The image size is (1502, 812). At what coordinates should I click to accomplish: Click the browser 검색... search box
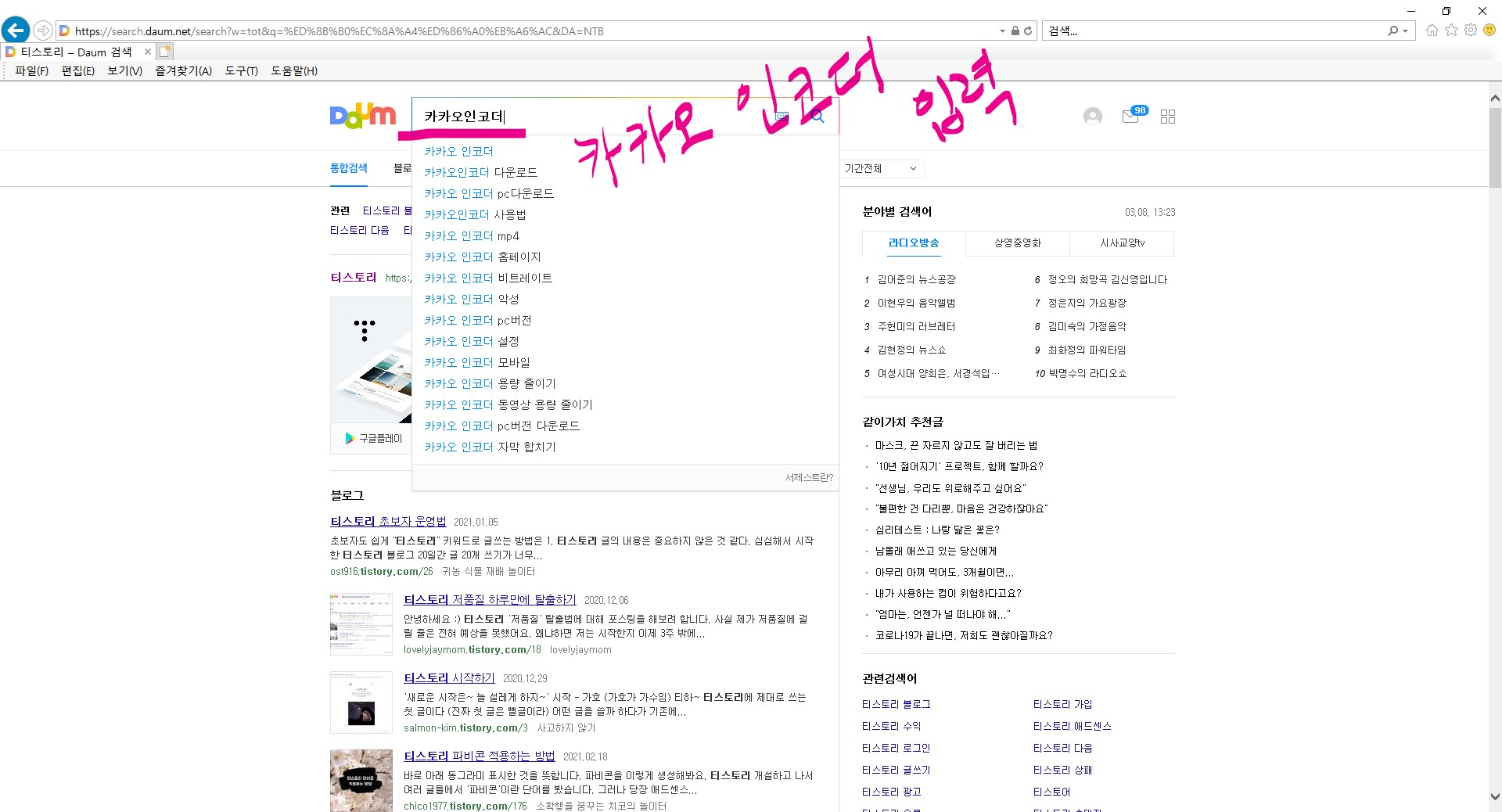(1213, 31)
